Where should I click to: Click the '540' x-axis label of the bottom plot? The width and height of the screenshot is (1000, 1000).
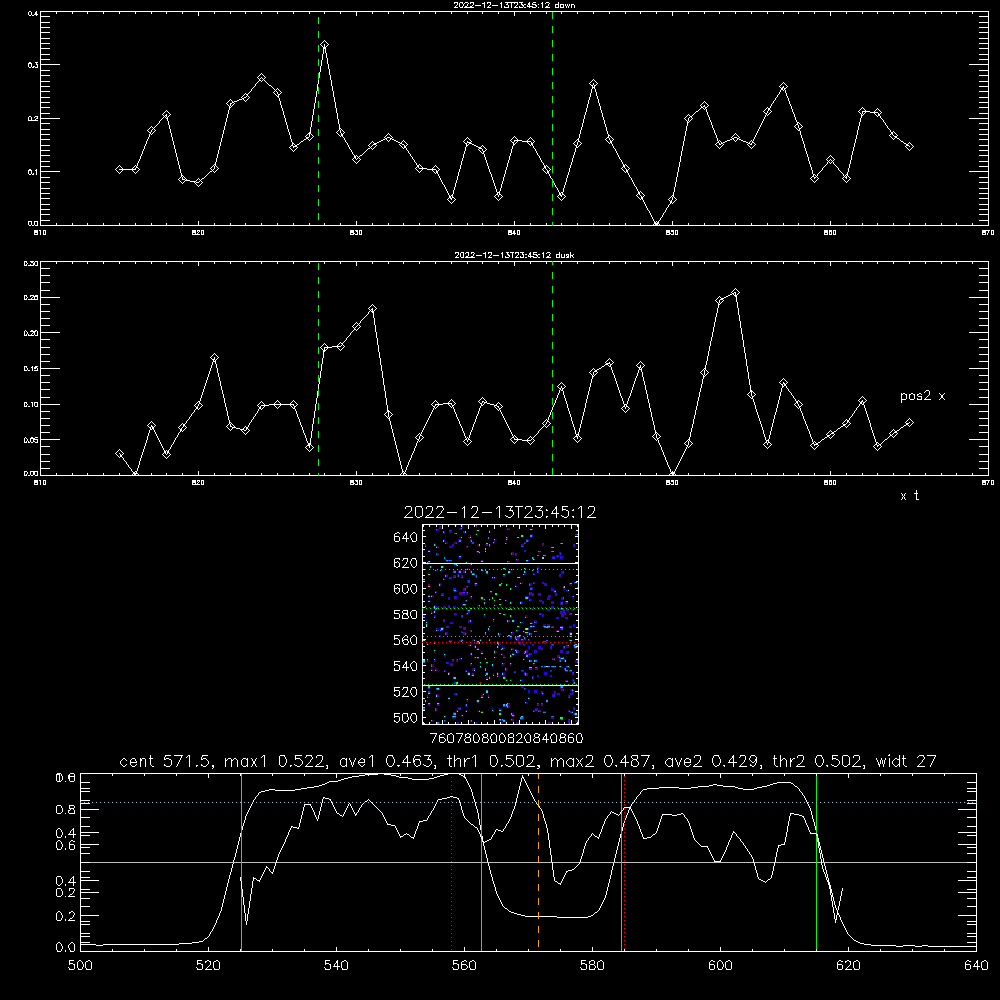coord(336,966)
